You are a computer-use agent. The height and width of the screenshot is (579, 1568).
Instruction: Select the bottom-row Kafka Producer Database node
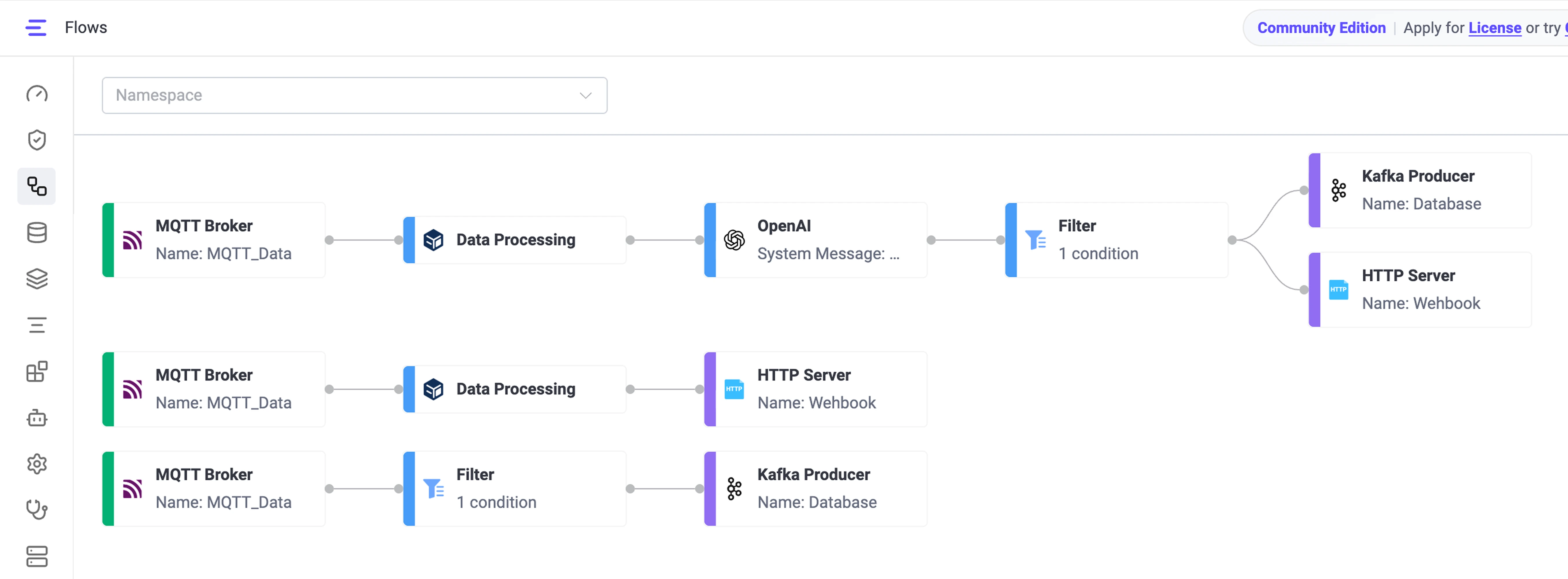816,489
